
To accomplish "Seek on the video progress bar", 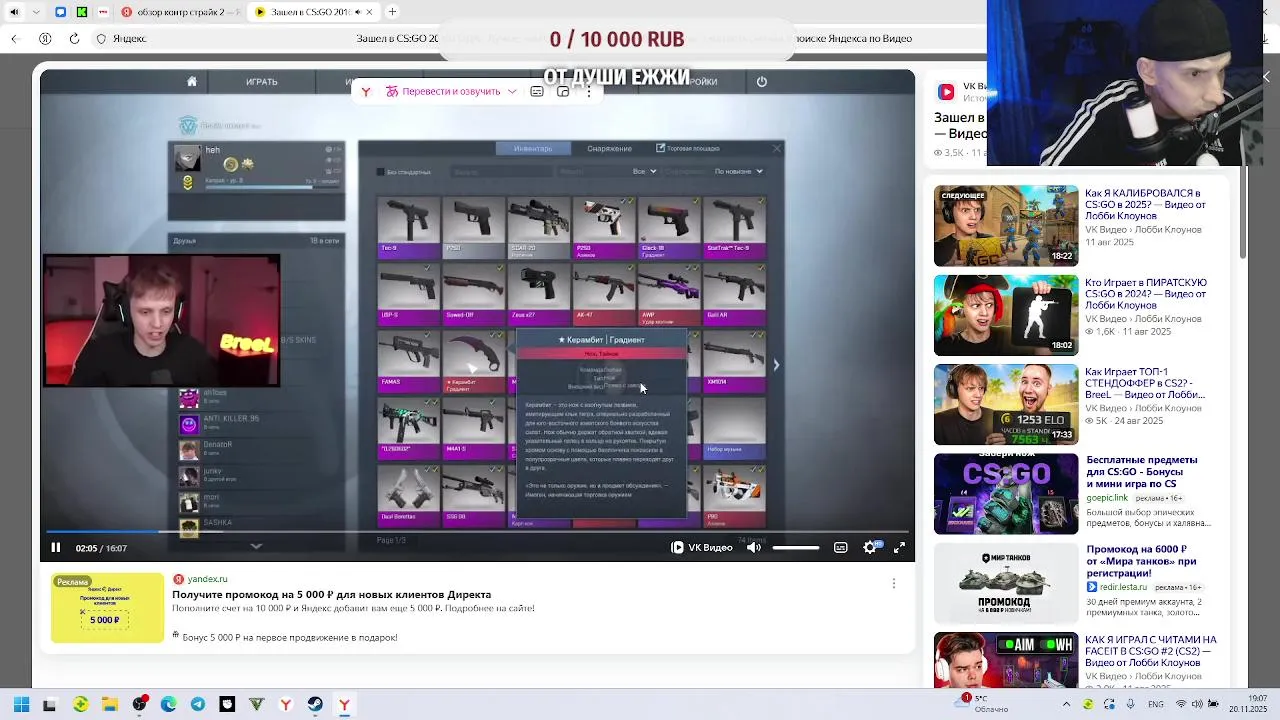I will (476, 532).
